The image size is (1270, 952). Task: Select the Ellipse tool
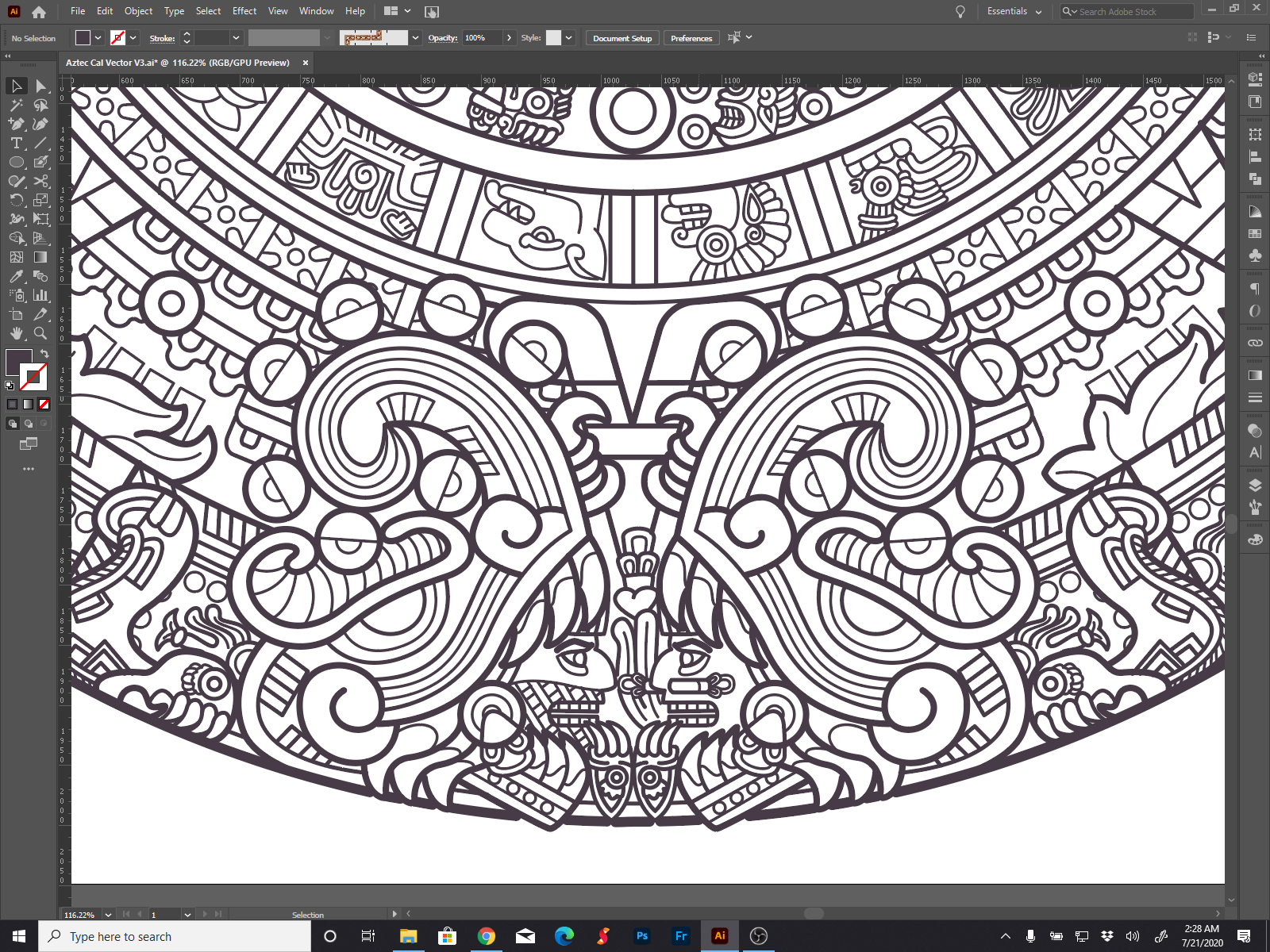(17, 162)
